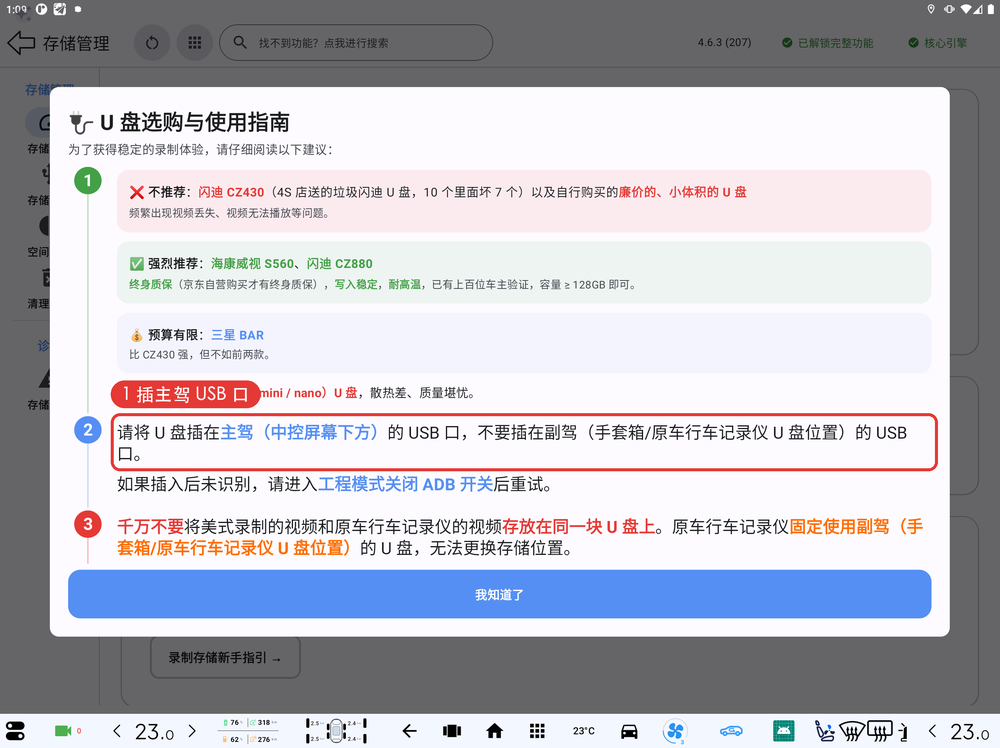Tap the 核心引擎 status label
Screen dimensions: 1000x748
(938, 43)
